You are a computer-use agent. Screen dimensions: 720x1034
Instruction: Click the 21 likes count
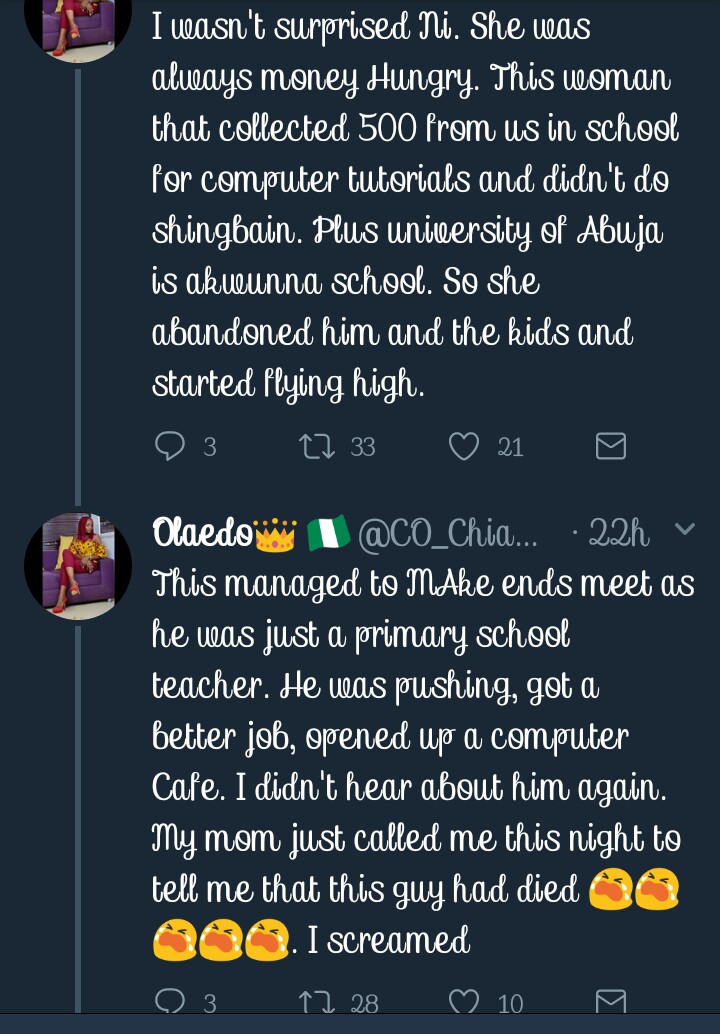[511, 447]
